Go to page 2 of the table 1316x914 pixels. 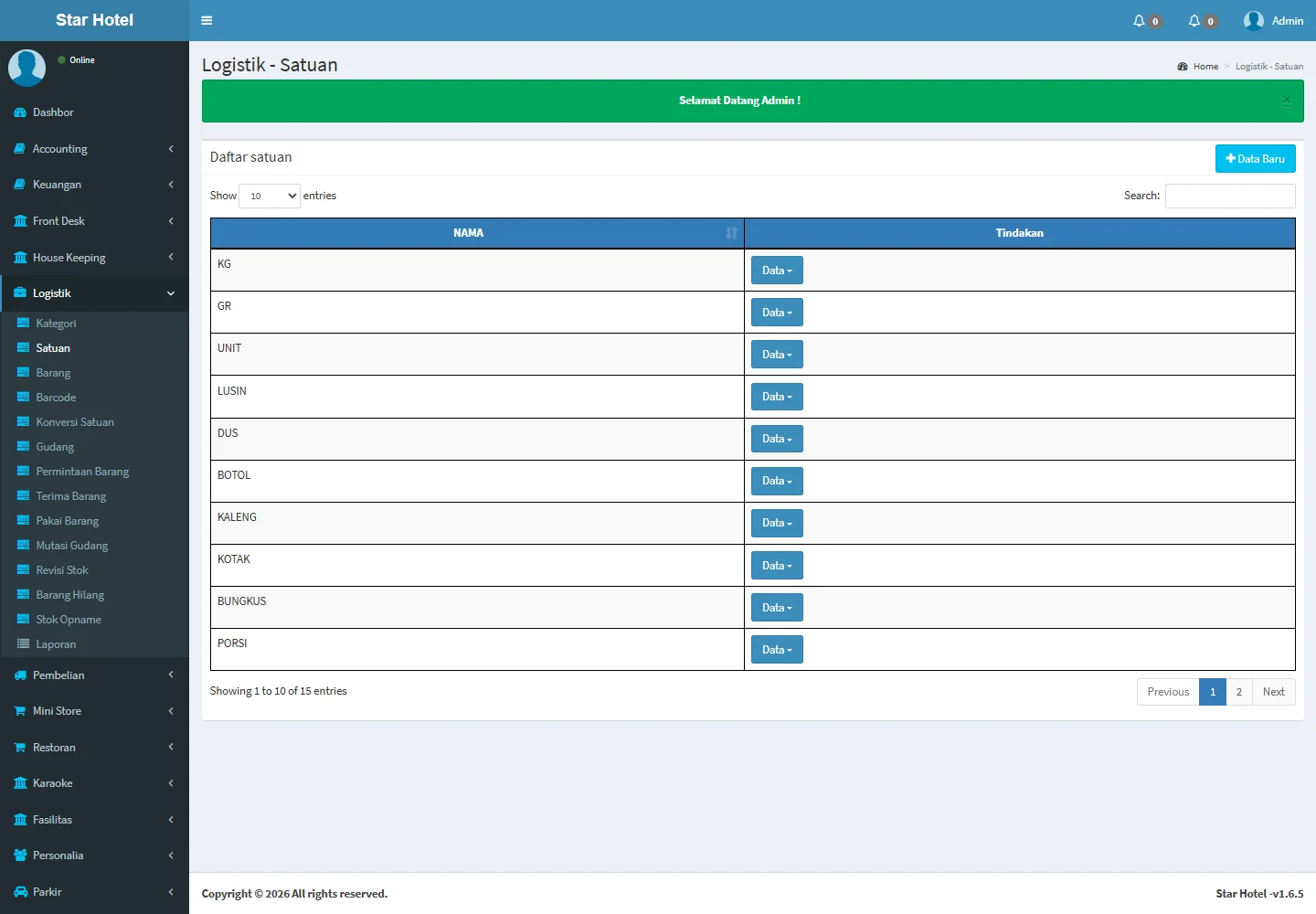pos(1238,692)
